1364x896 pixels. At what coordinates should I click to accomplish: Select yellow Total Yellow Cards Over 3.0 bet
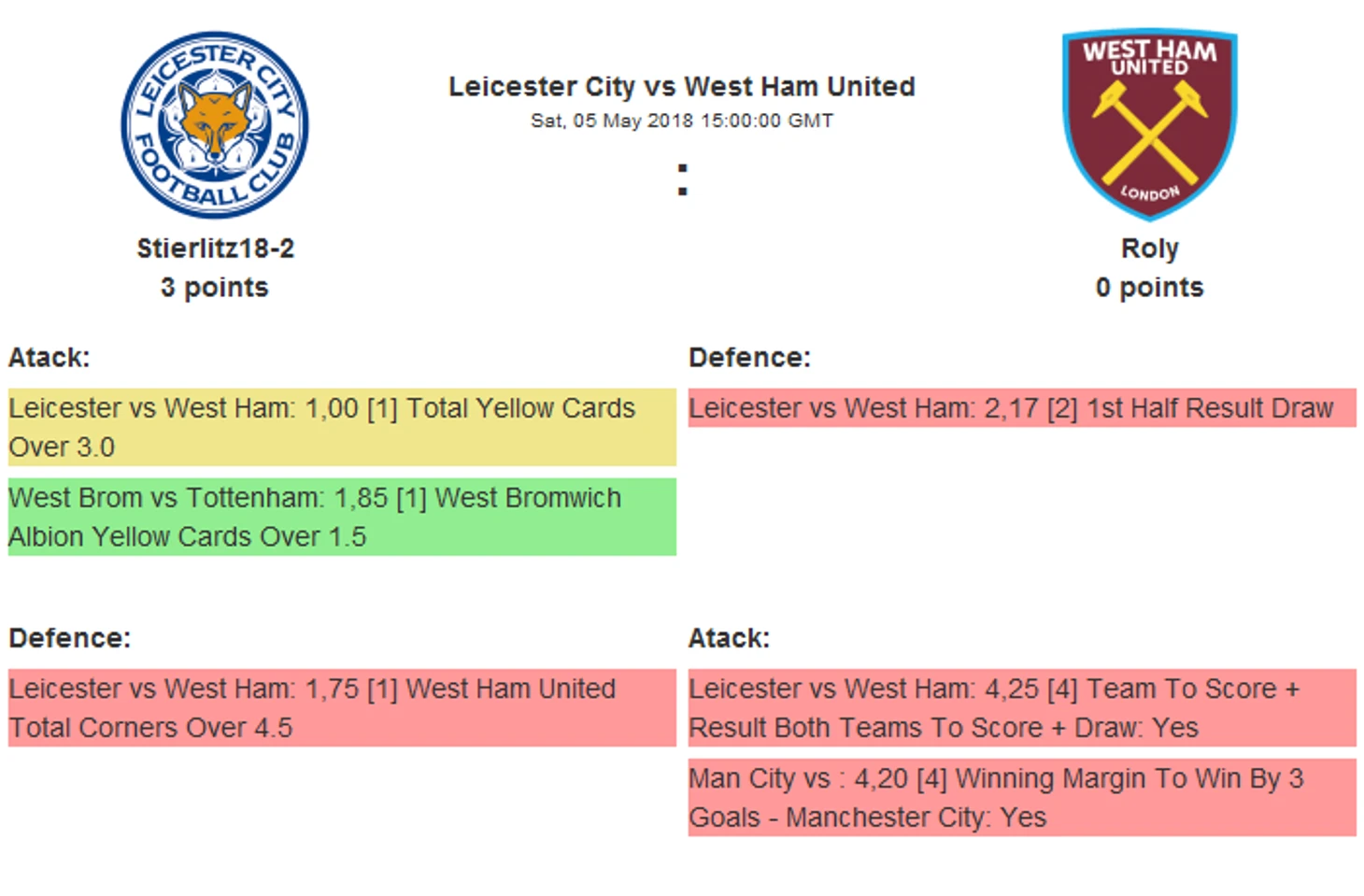[342, 427]
